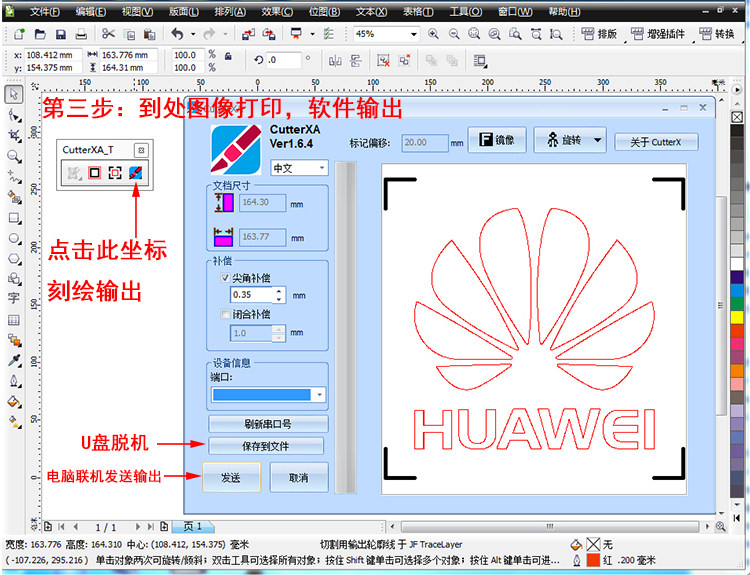Open the 编辑(E) menu
Screen dimensions: 750x575
91,11
